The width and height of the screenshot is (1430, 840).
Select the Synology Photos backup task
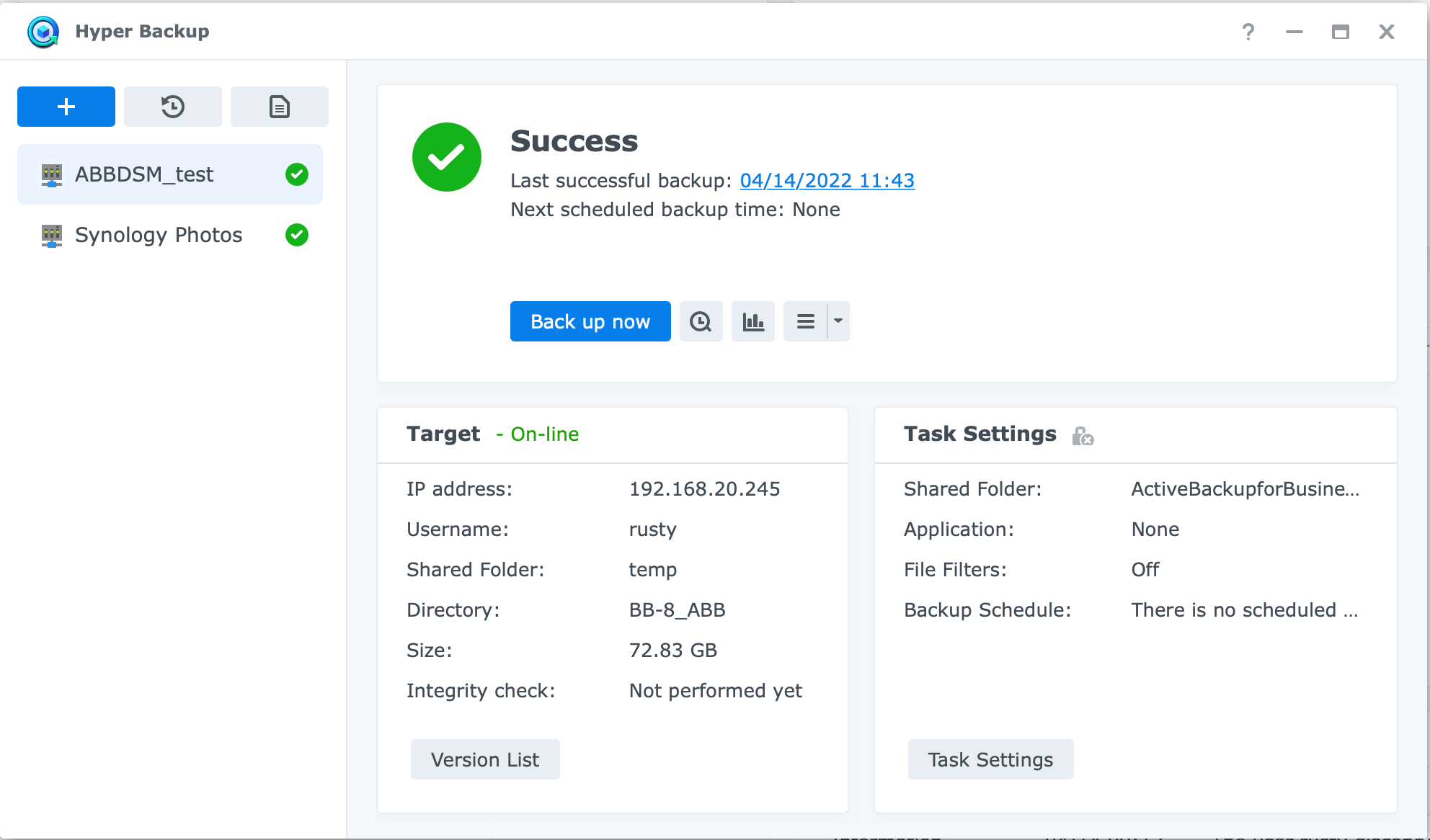click(x=170, y=235)
